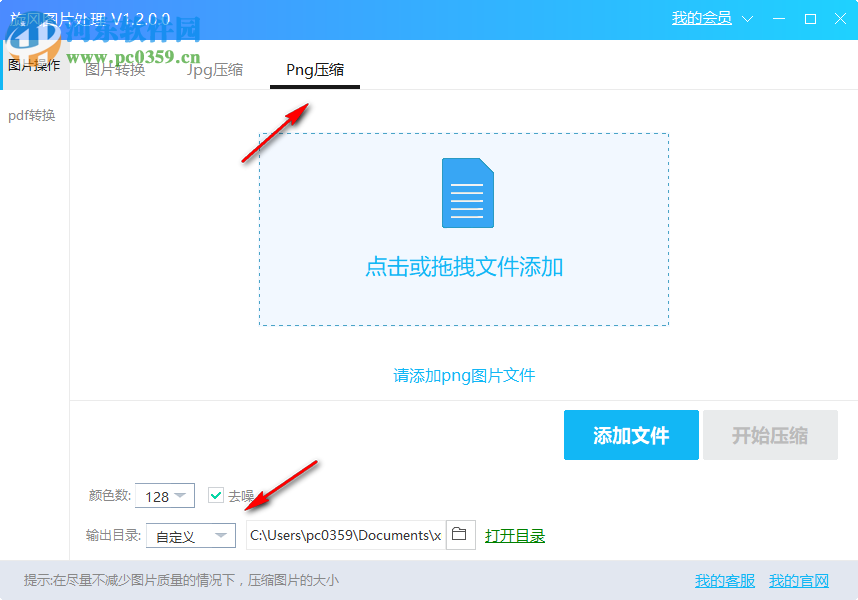Open the output folder via 打开目录 link
Viewport: 858px width, 600px height.
click(x=515, y=535)
